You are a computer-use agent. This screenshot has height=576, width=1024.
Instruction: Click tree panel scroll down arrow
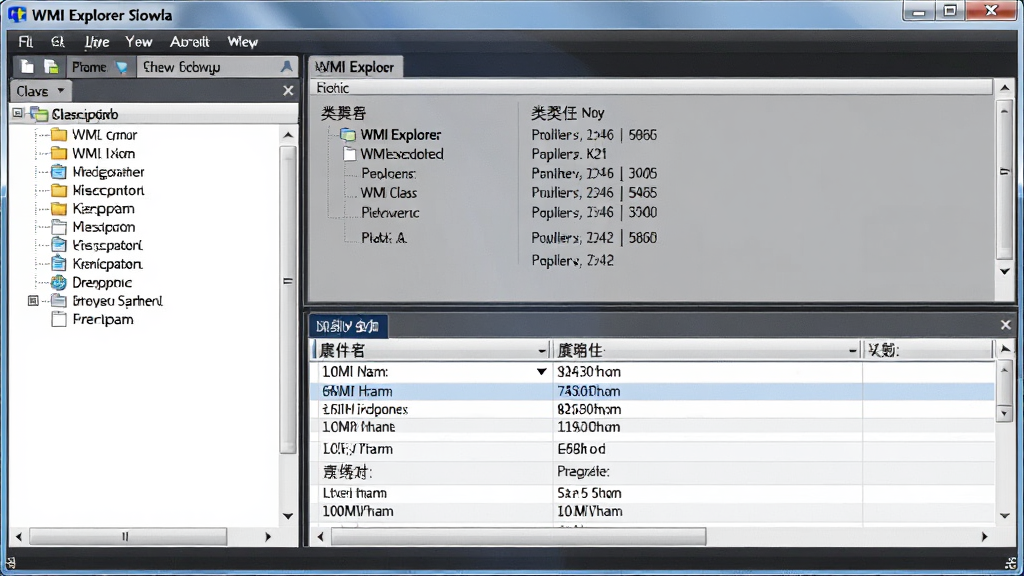[287, 516]
